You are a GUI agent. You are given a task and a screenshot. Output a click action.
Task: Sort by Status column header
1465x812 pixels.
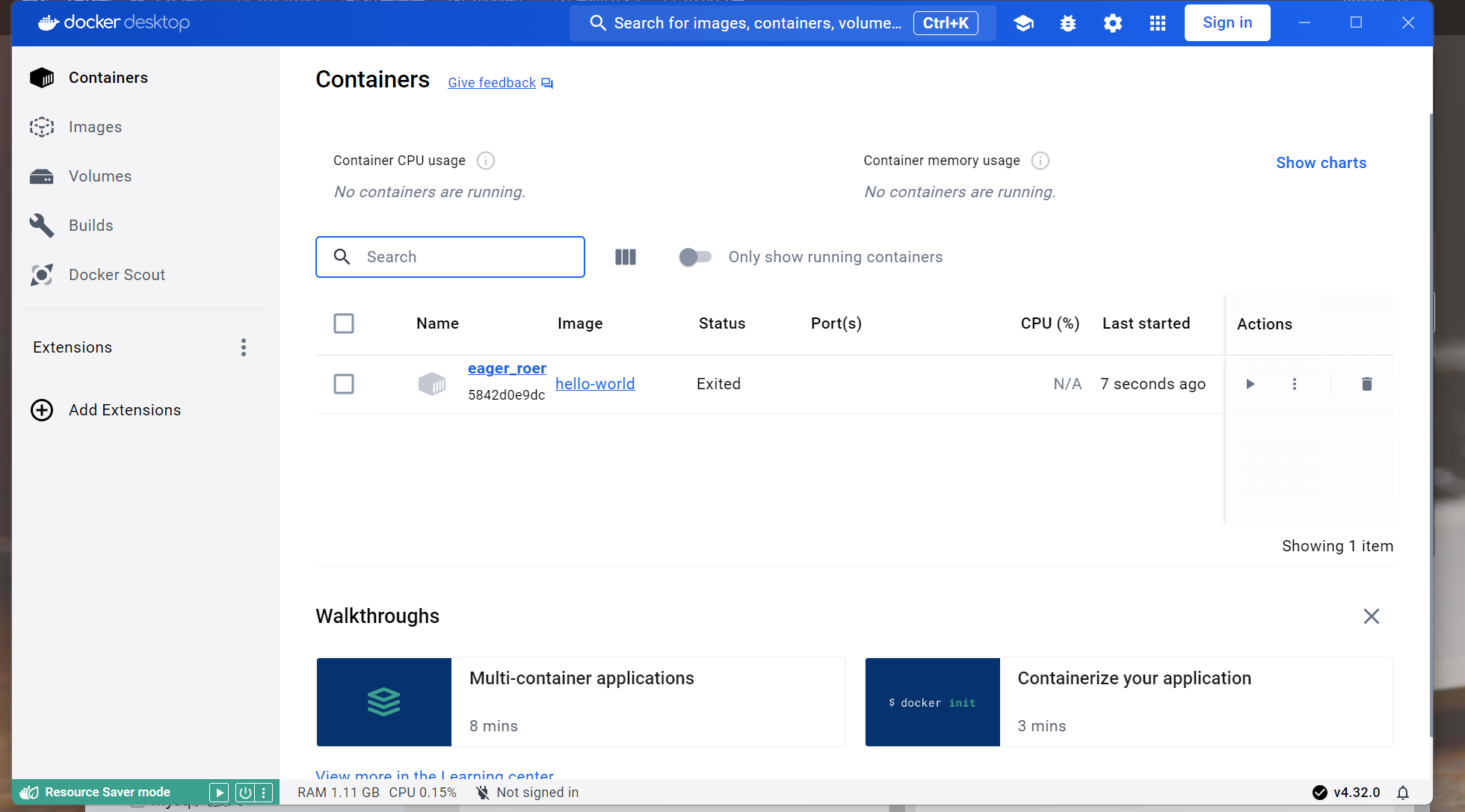coord(722,323)
